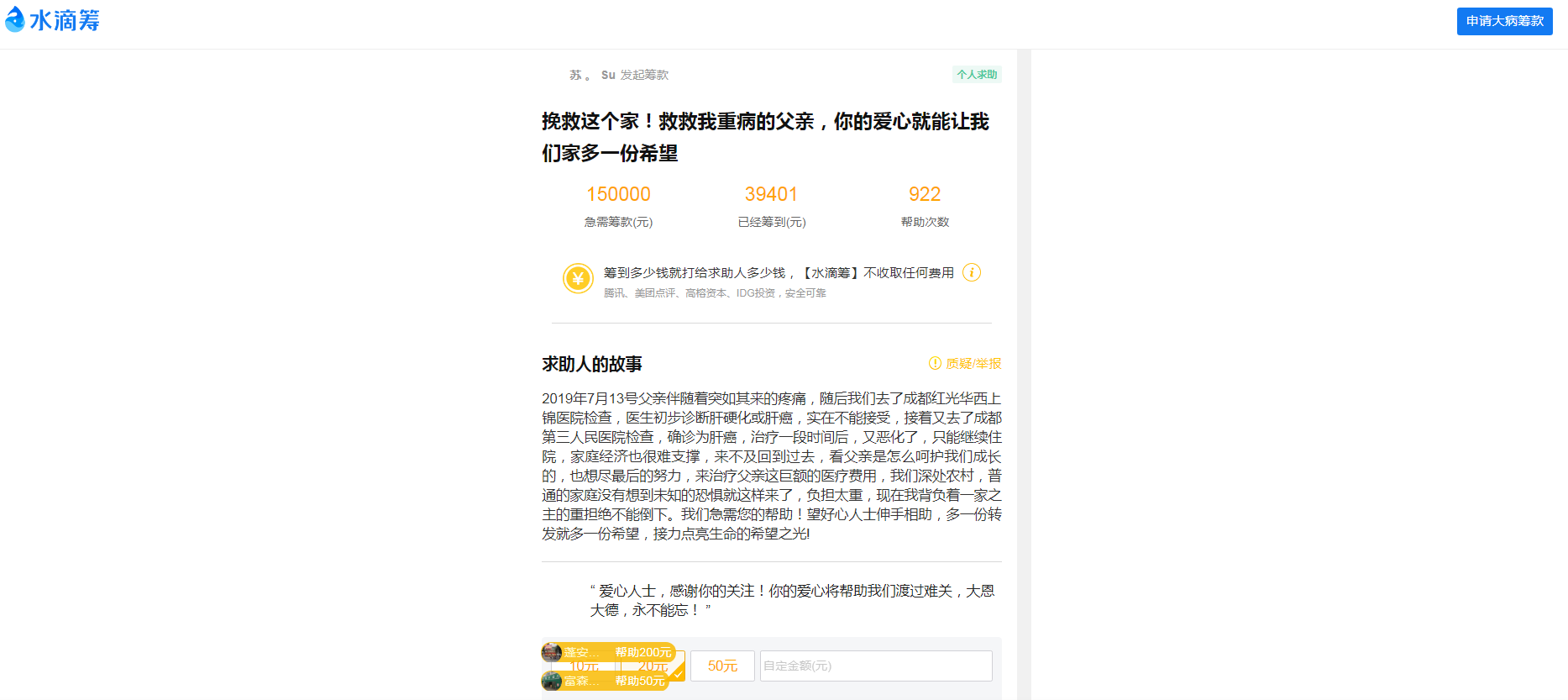The height and width of the screenshot is (700, 1568).
Task: Click the 富森 donor avatar
Action: point(552,681)
